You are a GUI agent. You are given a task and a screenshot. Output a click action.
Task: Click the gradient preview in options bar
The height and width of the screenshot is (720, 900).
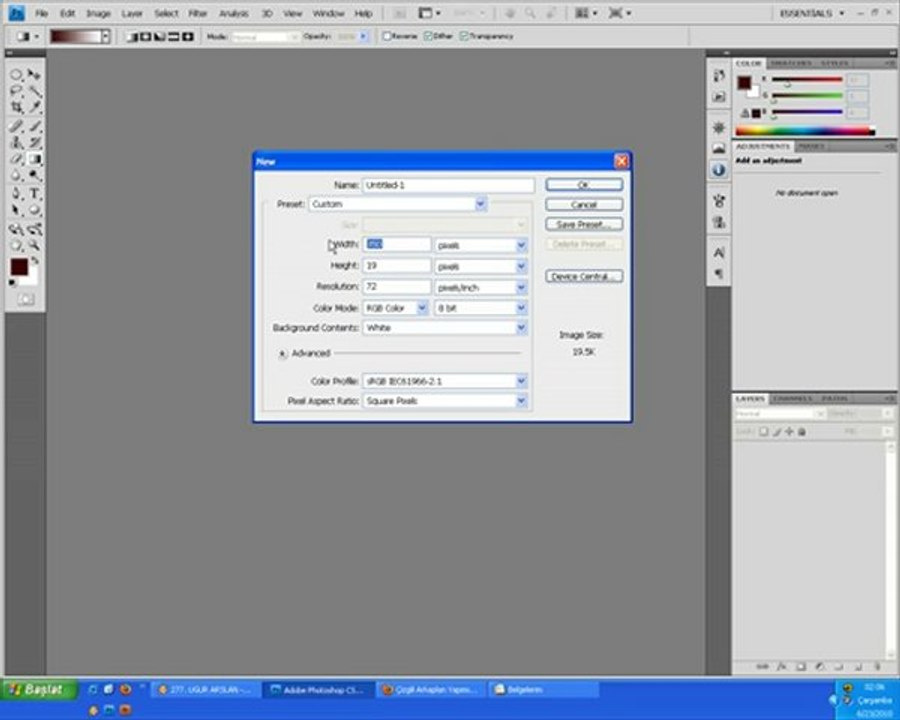(x=76, y=37)
